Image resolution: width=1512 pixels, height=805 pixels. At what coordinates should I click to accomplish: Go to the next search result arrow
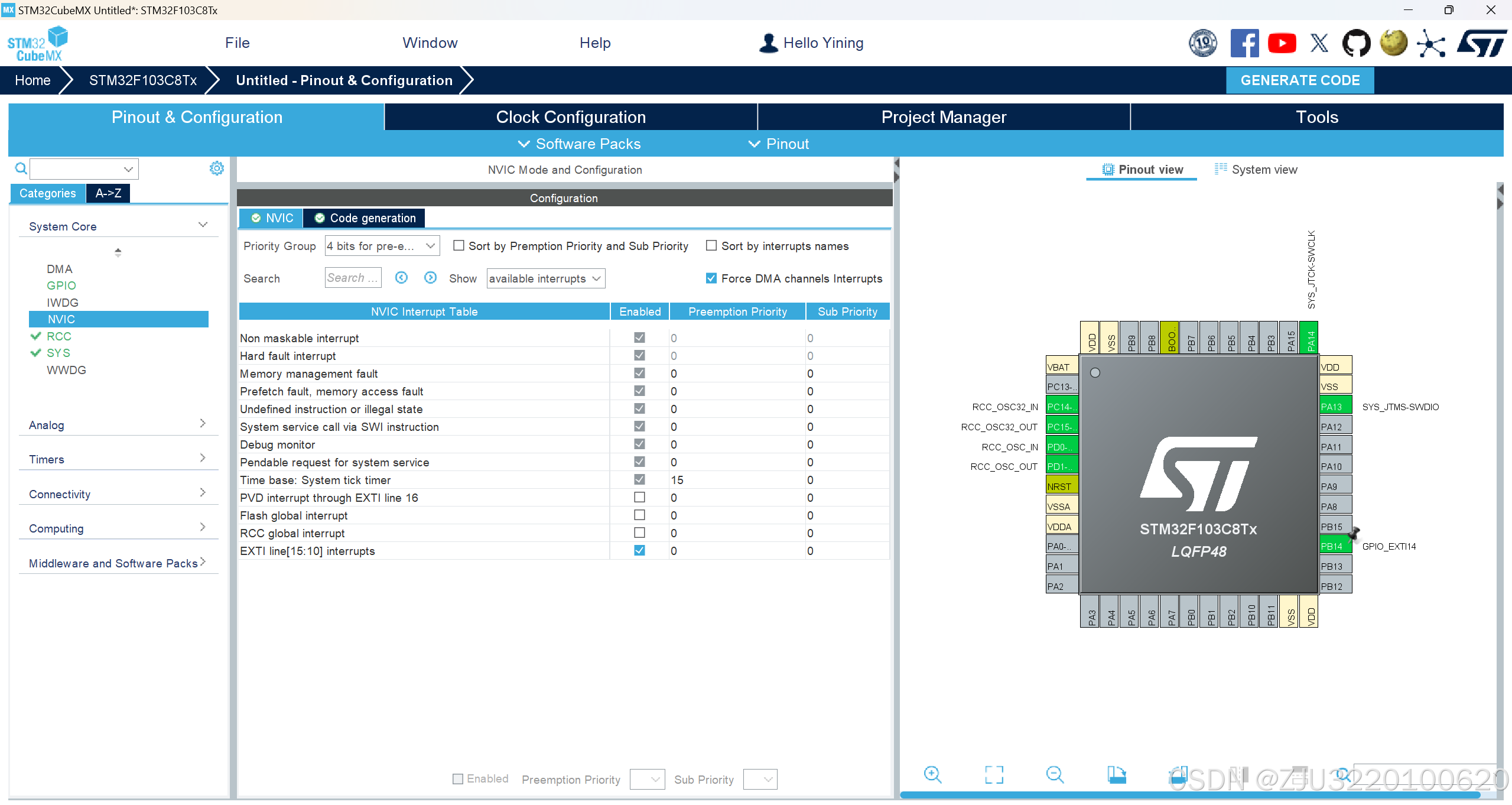click(430, 278)
